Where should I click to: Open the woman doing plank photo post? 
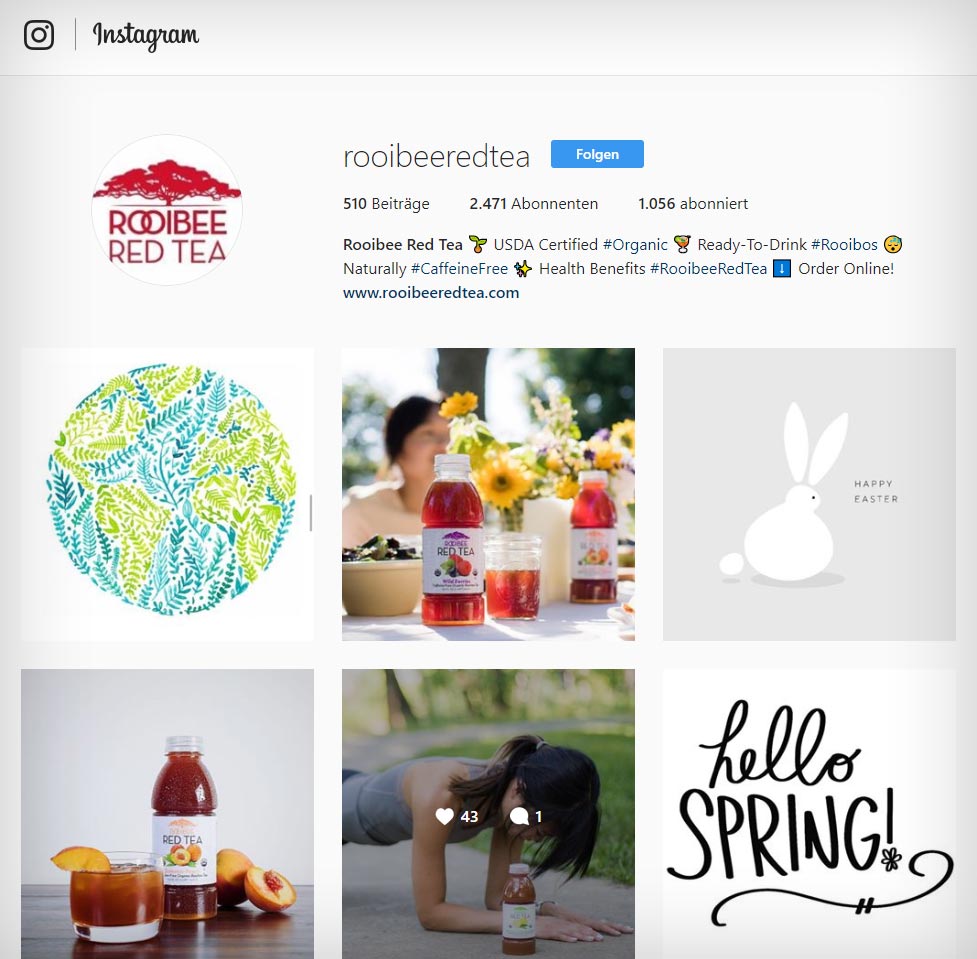(488, 814)
